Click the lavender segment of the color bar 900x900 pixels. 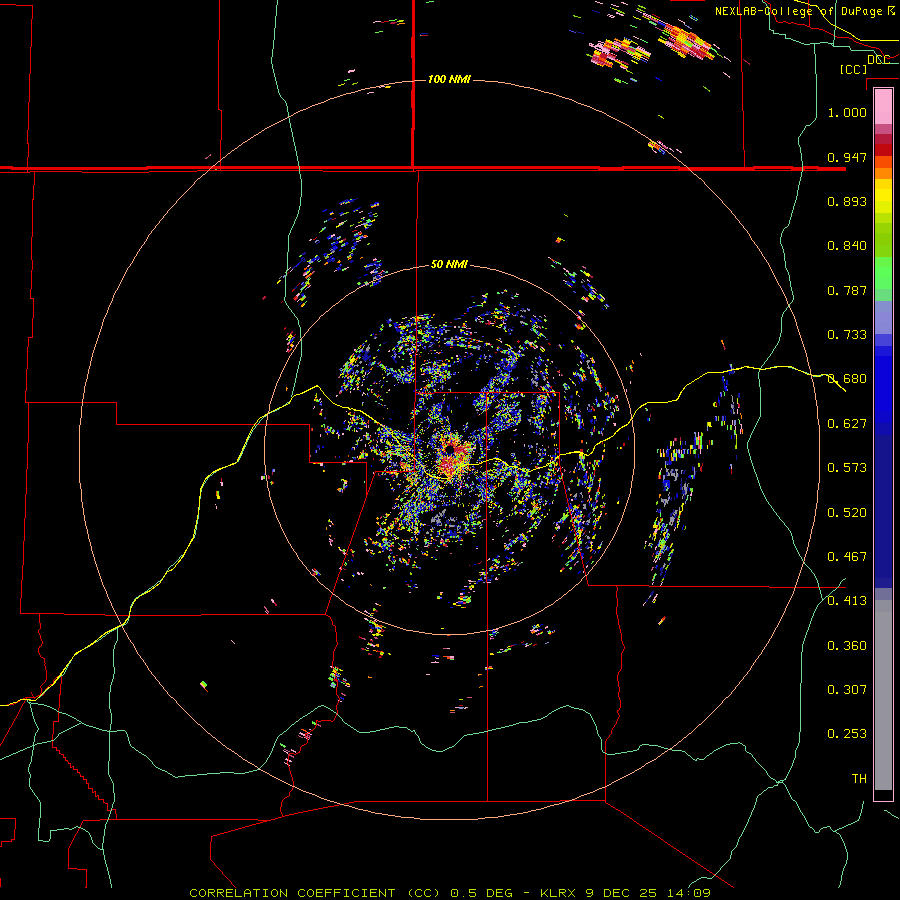(883, 317)
